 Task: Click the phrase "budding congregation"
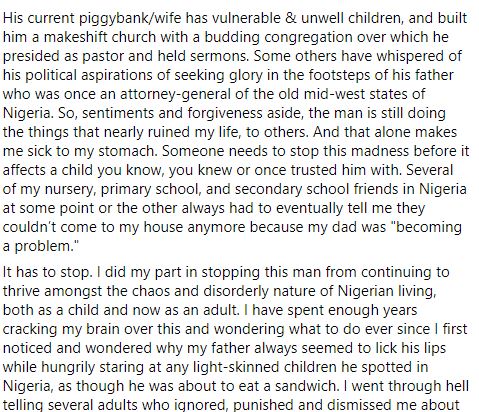(x=278, y=37)
